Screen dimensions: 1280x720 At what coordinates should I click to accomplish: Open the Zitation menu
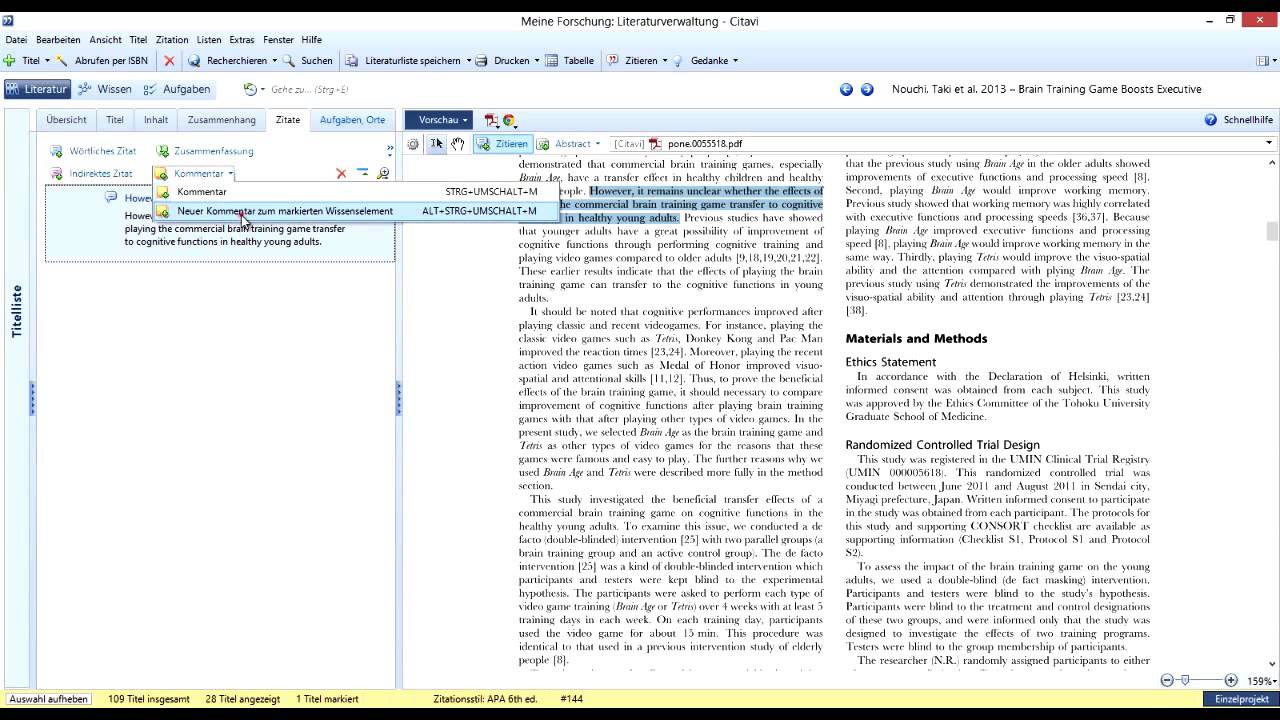171,40
